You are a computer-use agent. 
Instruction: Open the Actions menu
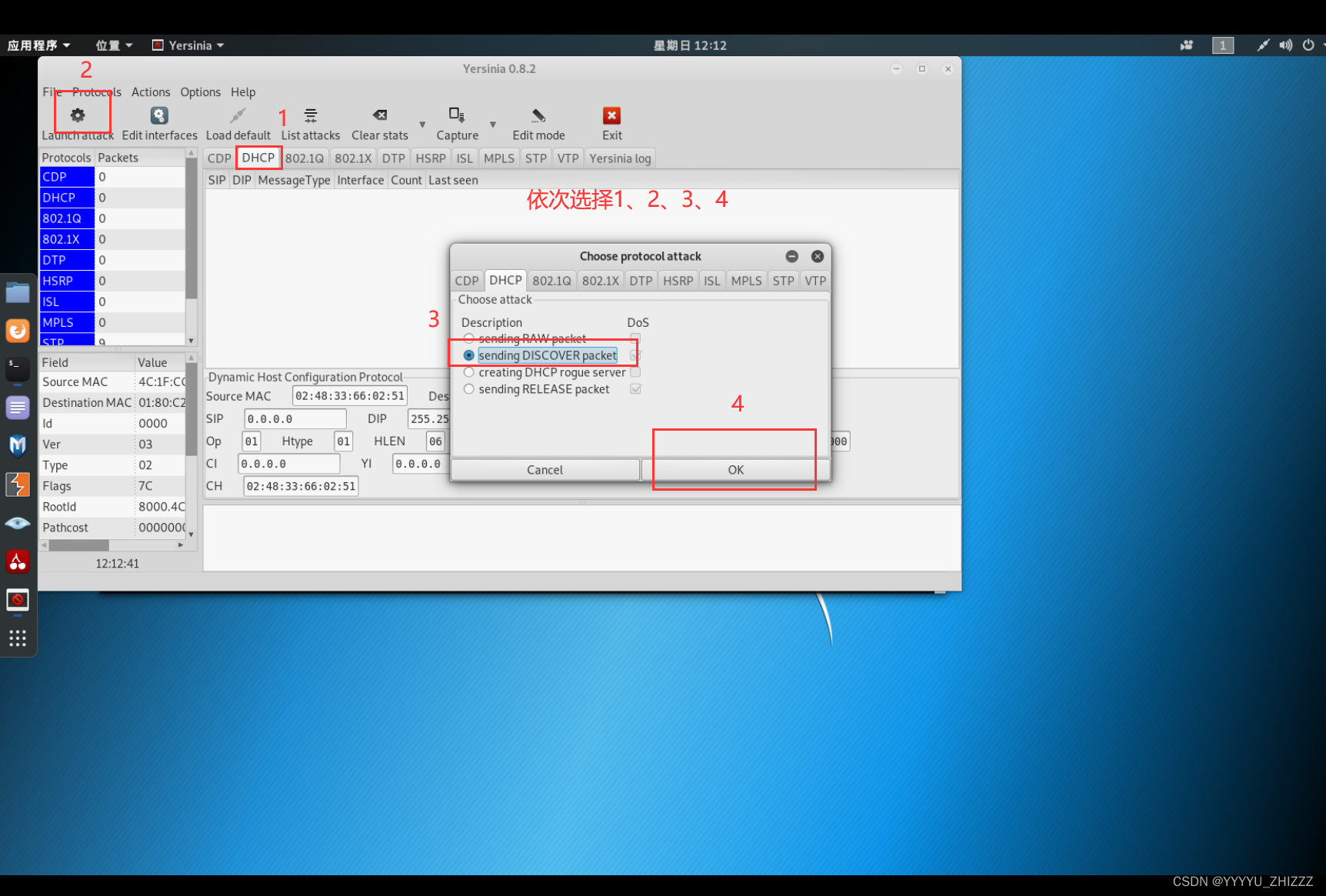[151, 92]
